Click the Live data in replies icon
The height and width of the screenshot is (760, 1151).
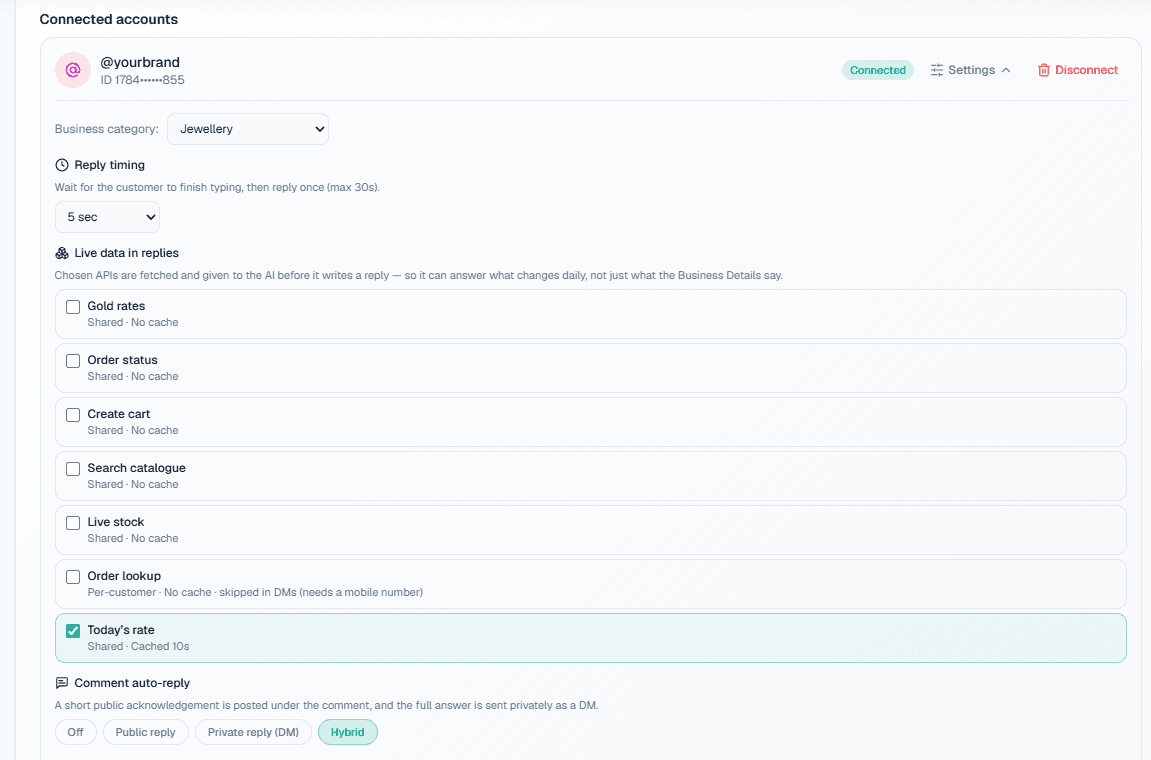[62, 253]
